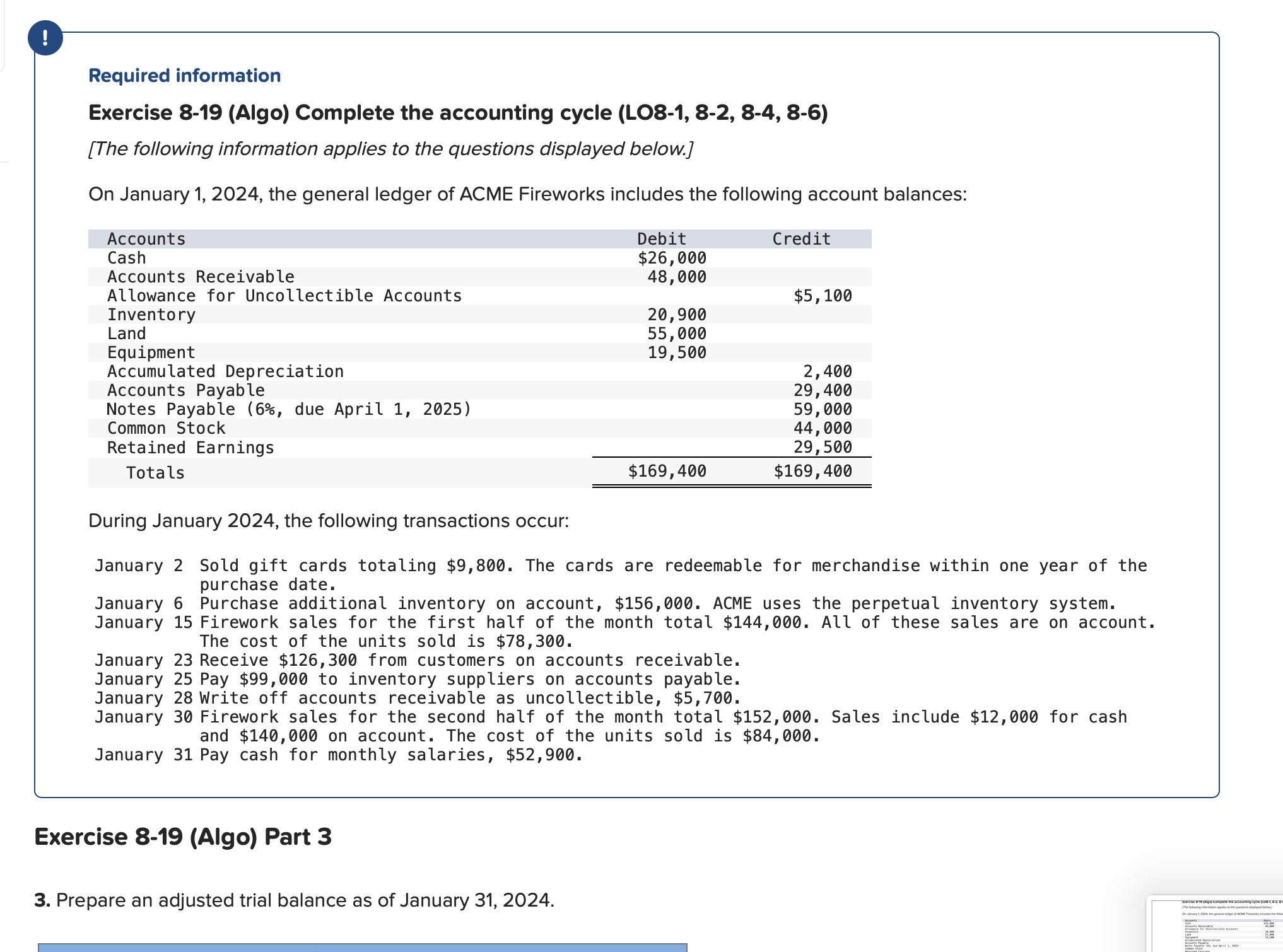Click the January 31 salaries transaction line
The height and width of the screenshot is (952, 1283).
(x=339, y=754)
